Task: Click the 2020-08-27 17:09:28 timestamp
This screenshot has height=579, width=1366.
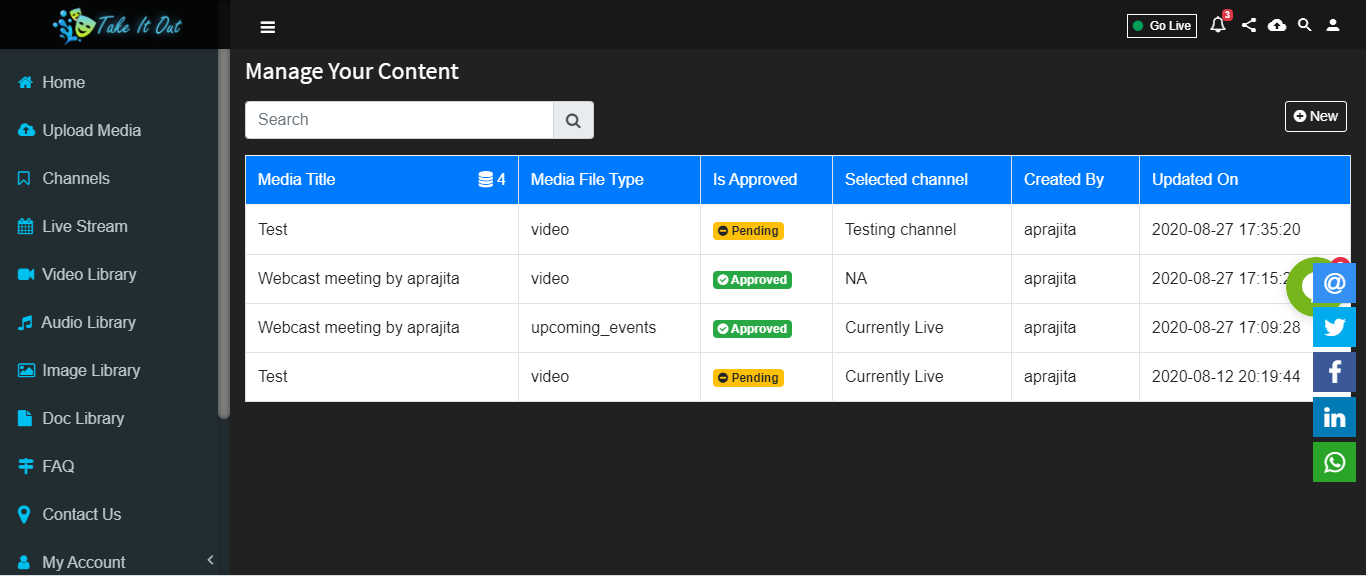Action: pos(1226,328)
